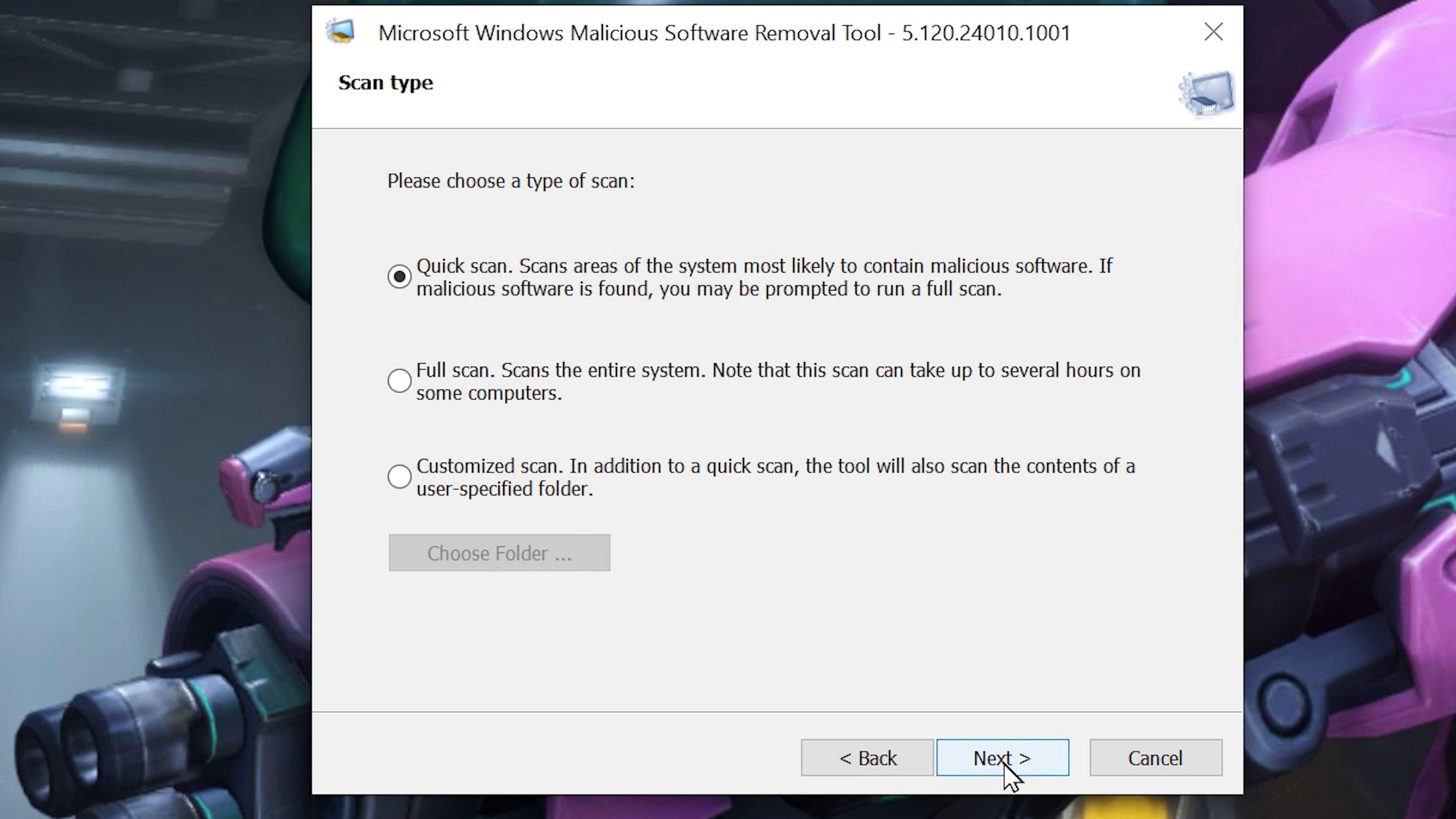Image resolution: width=1456 pixels, height=819 pixels.
Task: Click the Full scan description text
Action: (778, 381)
